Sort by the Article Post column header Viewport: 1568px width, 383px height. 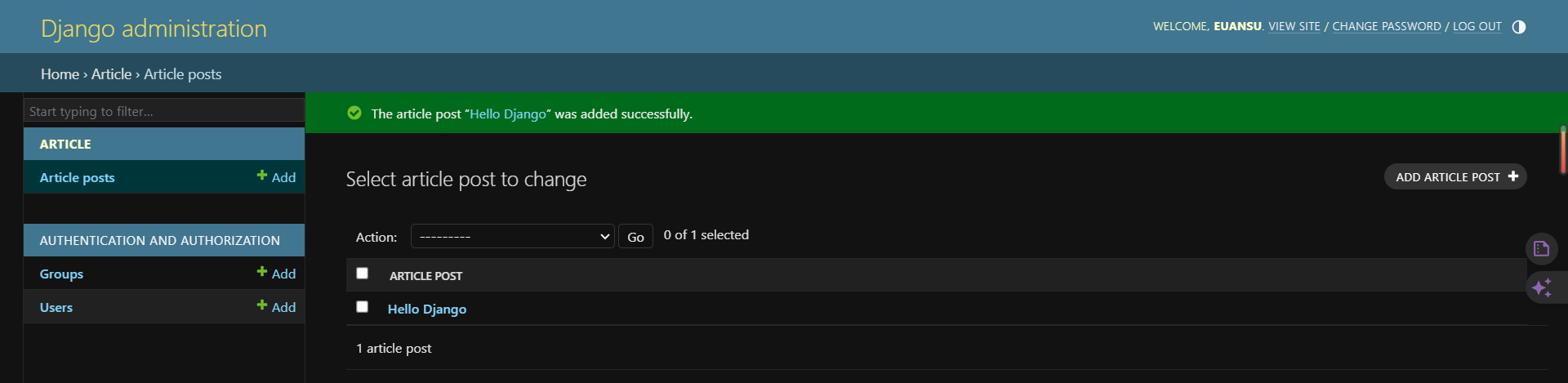(x=425, y=276)
